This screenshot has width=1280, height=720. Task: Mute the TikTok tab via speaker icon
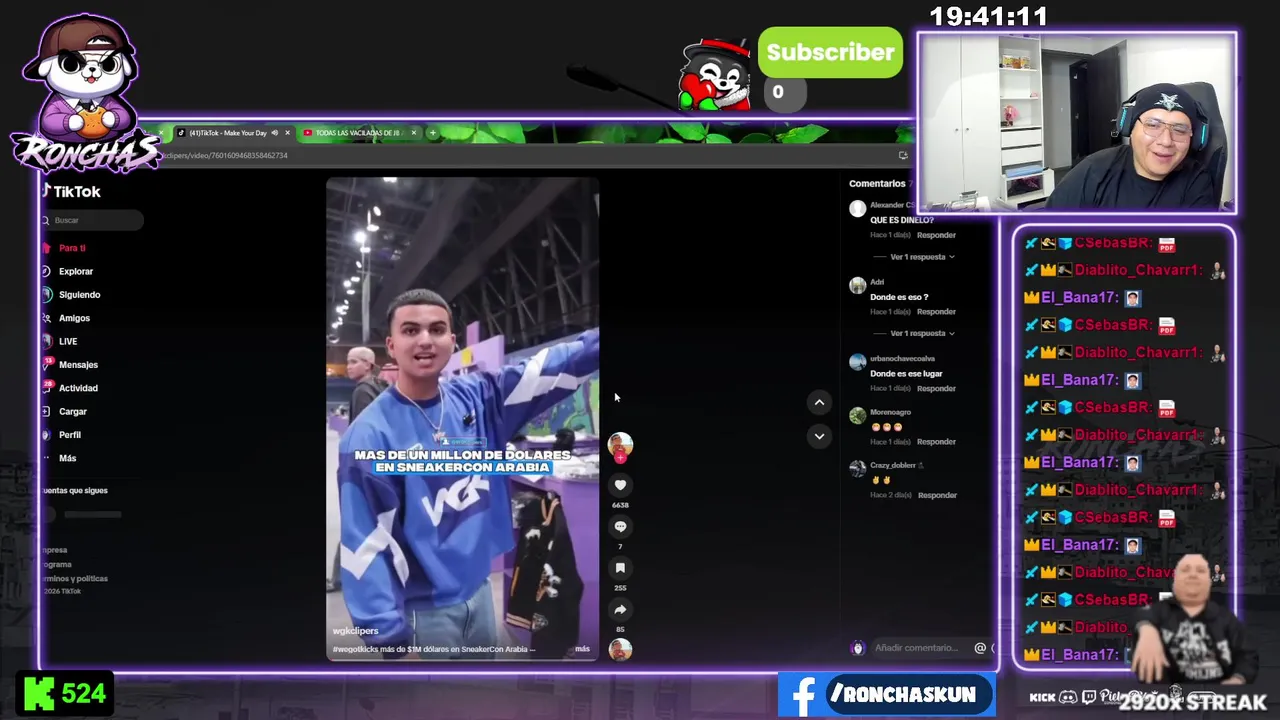274,133
